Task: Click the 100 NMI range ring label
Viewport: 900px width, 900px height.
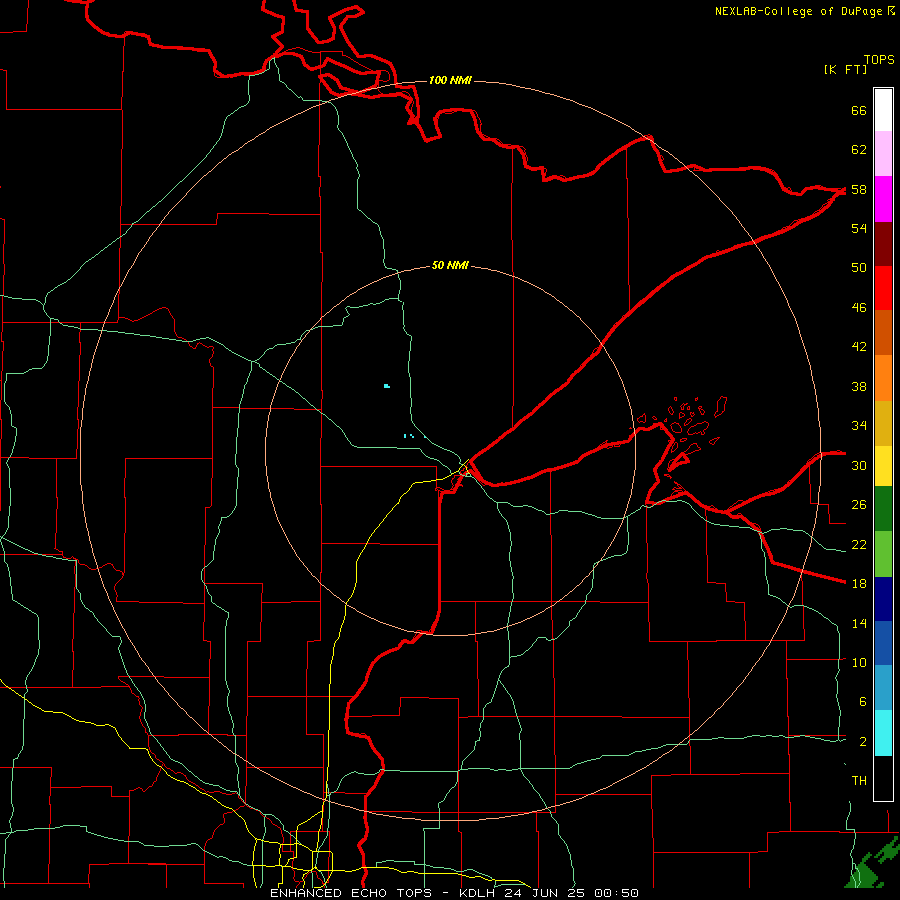Action: pyautogui.click(x=450, y=80)
